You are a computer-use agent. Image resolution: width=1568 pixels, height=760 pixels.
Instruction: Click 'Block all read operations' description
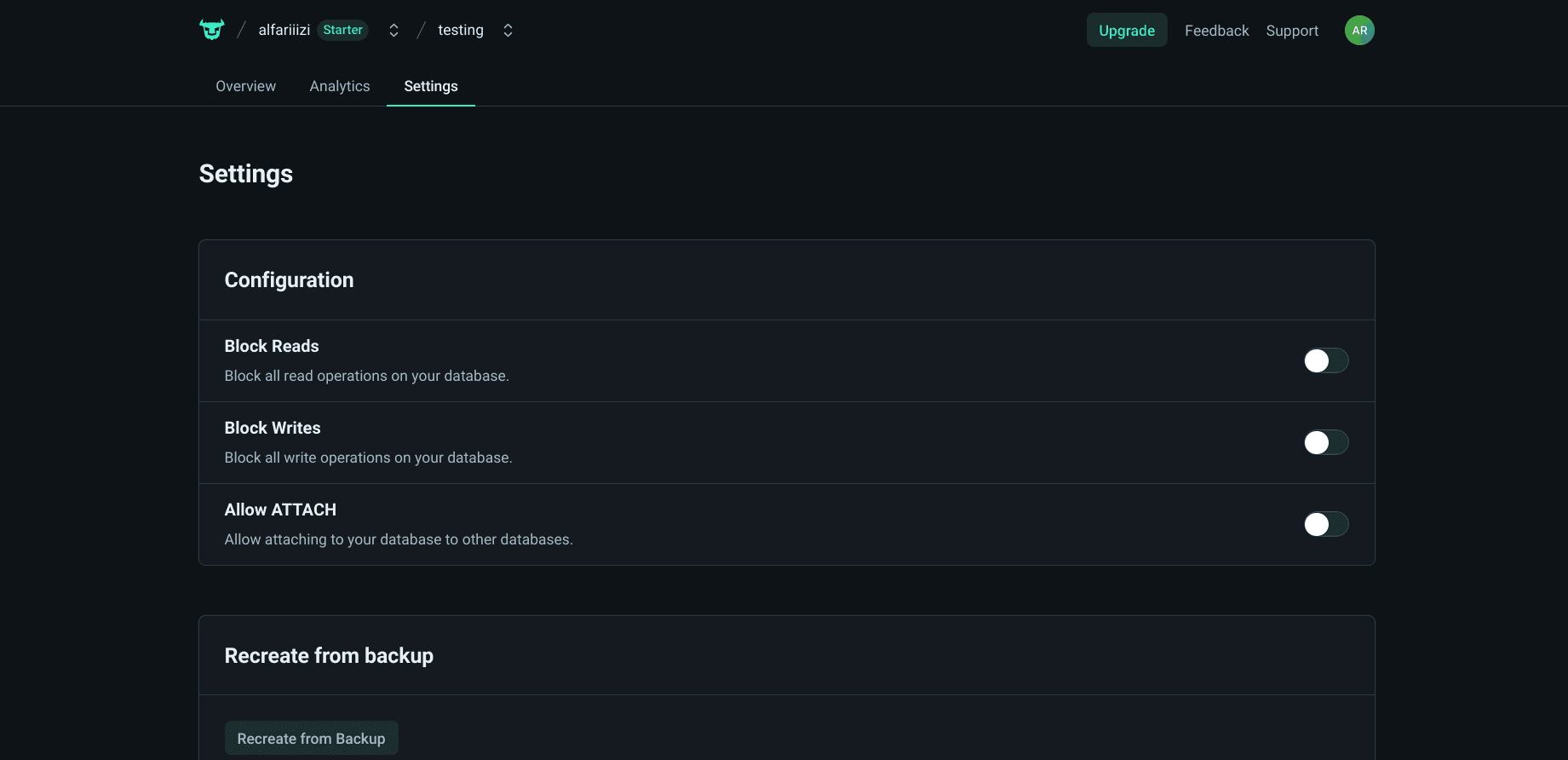pos(366,376)
